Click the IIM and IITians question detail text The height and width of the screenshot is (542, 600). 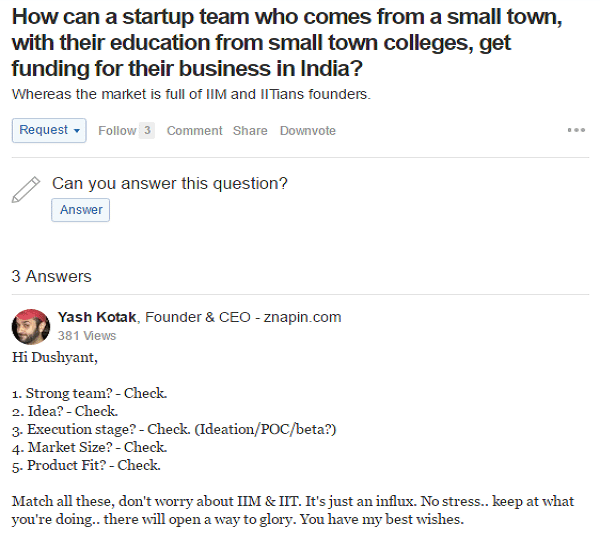(191, 94)
